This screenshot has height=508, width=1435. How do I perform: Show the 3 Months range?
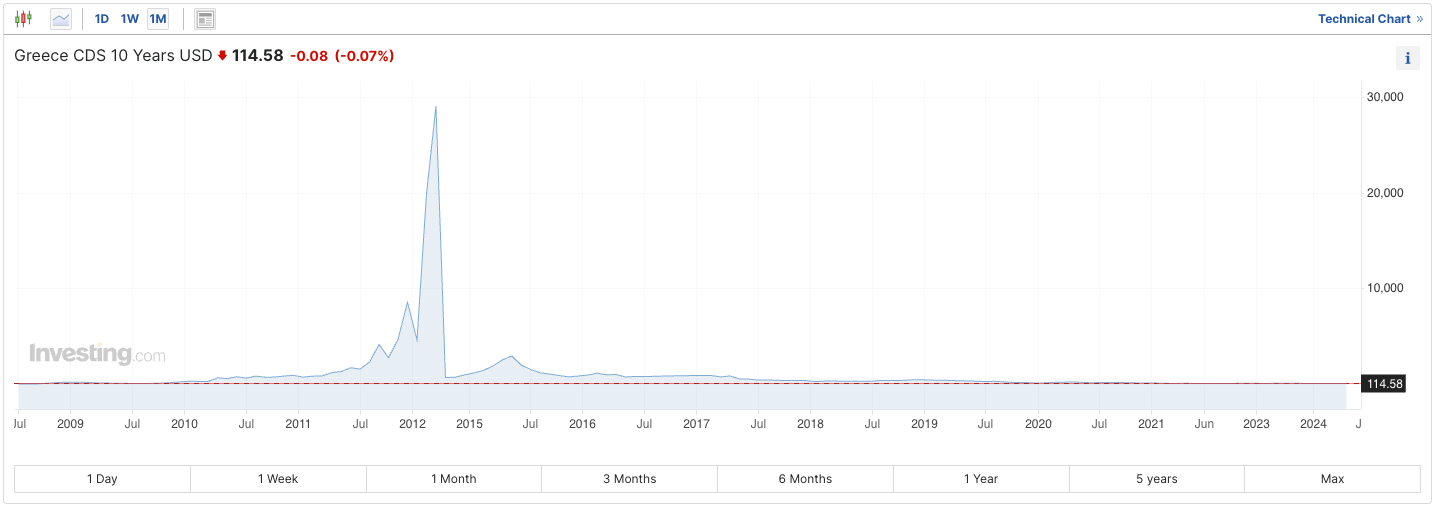tap(629, 479)
